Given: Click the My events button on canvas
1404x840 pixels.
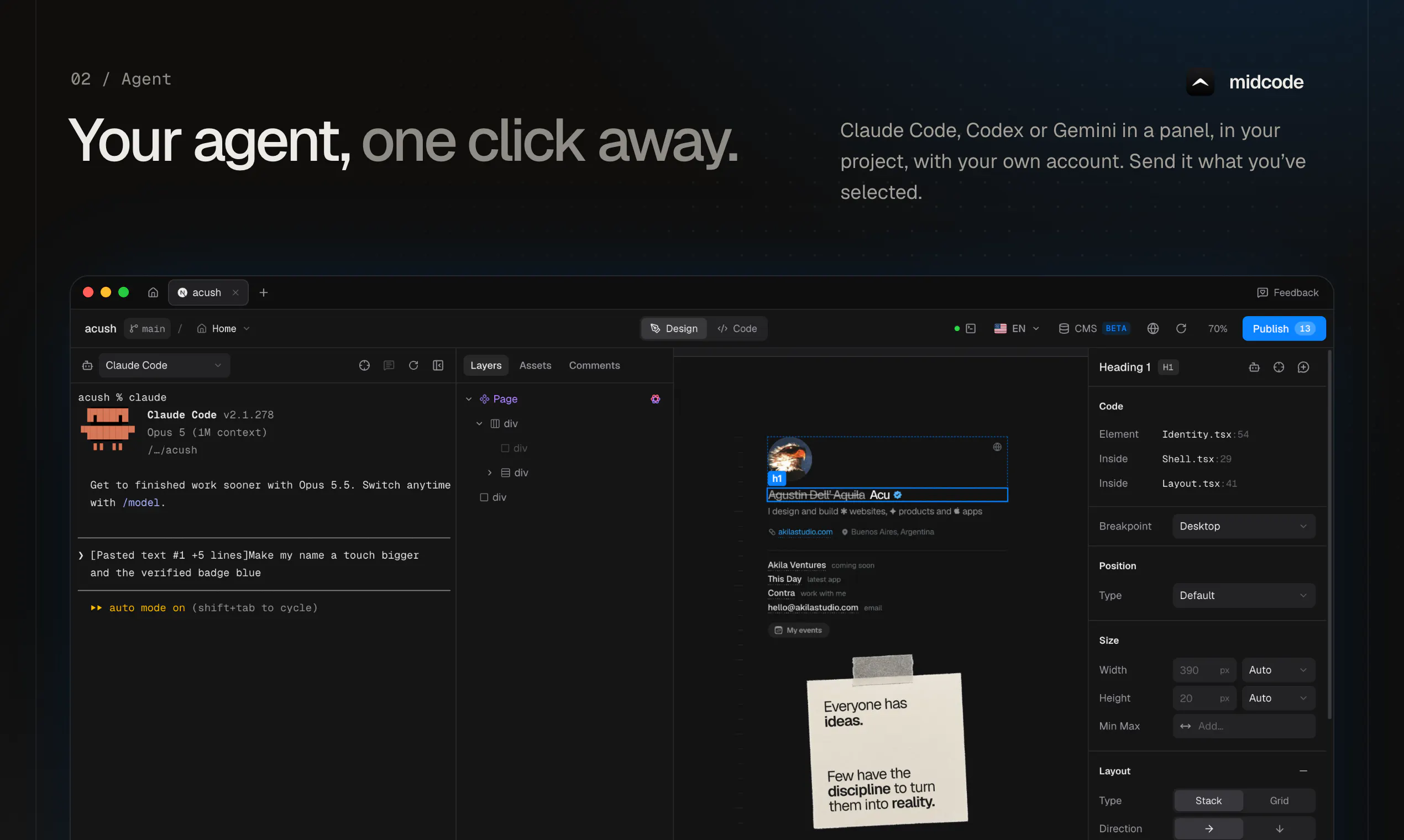Looking at the screenshot, I should [798, 631].
